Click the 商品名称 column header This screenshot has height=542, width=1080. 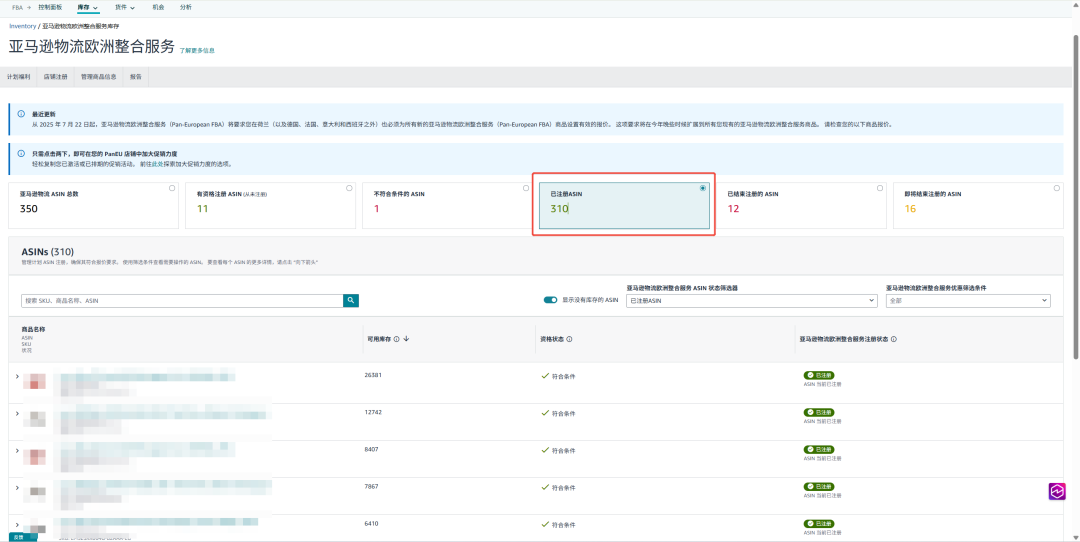[33, 329]
